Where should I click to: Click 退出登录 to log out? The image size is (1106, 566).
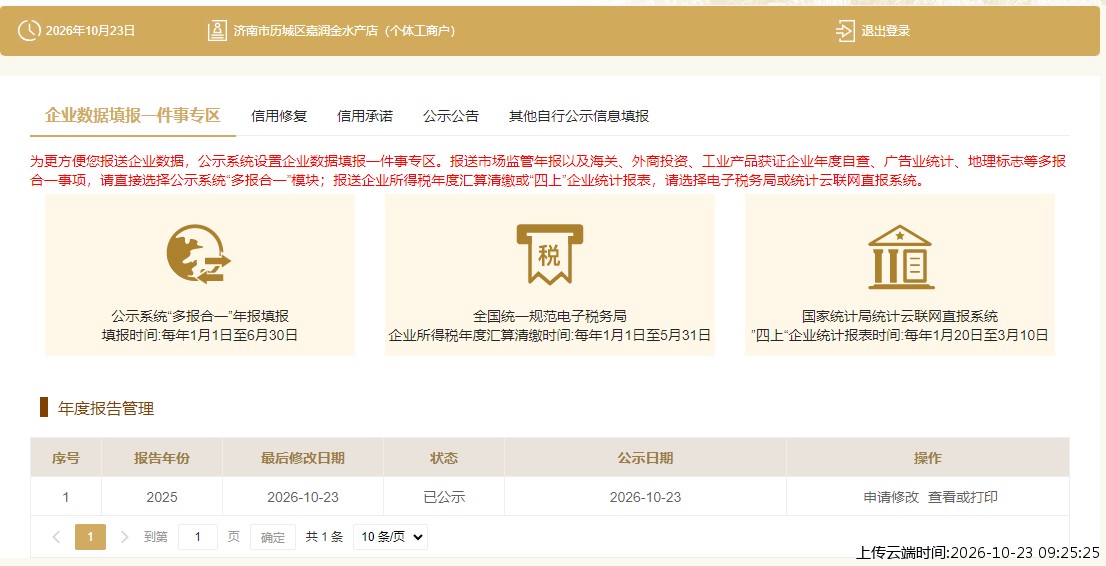click(885, 31)
